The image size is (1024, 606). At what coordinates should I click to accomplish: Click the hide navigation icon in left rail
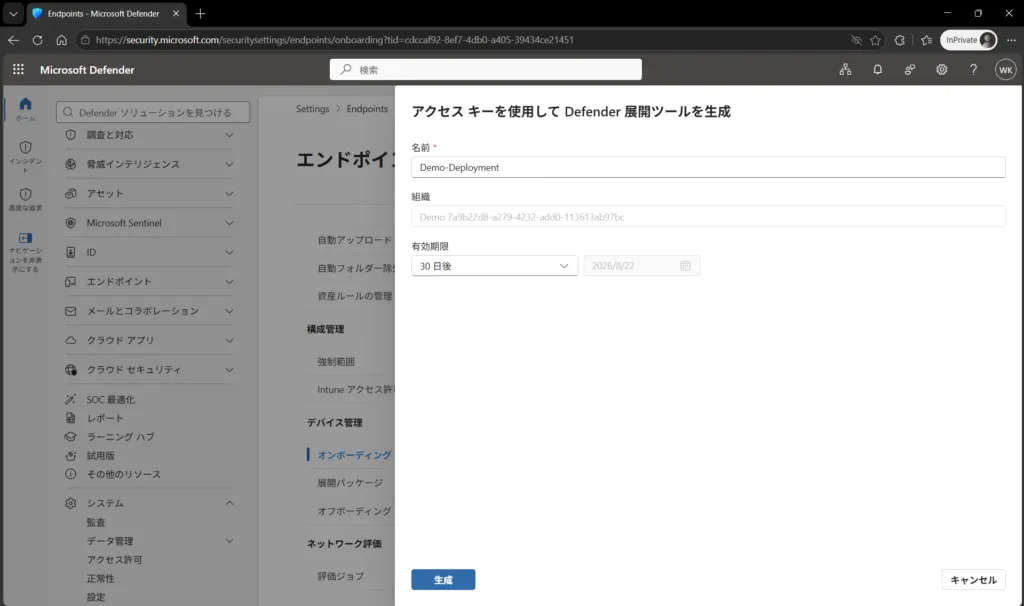[25, 238]
